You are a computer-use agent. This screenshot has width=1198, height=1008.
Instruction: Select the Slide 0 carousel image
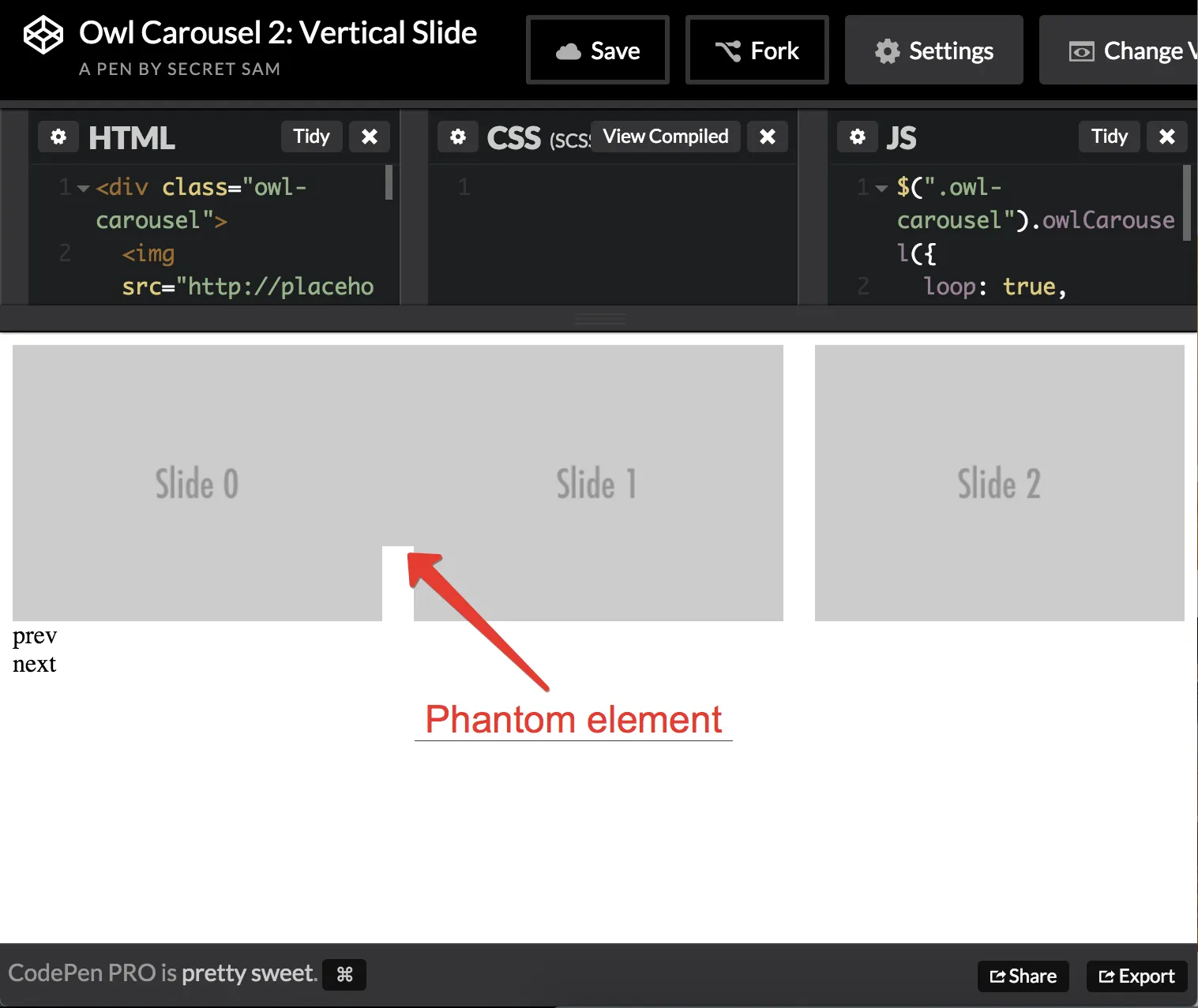[x=197, y=483]
